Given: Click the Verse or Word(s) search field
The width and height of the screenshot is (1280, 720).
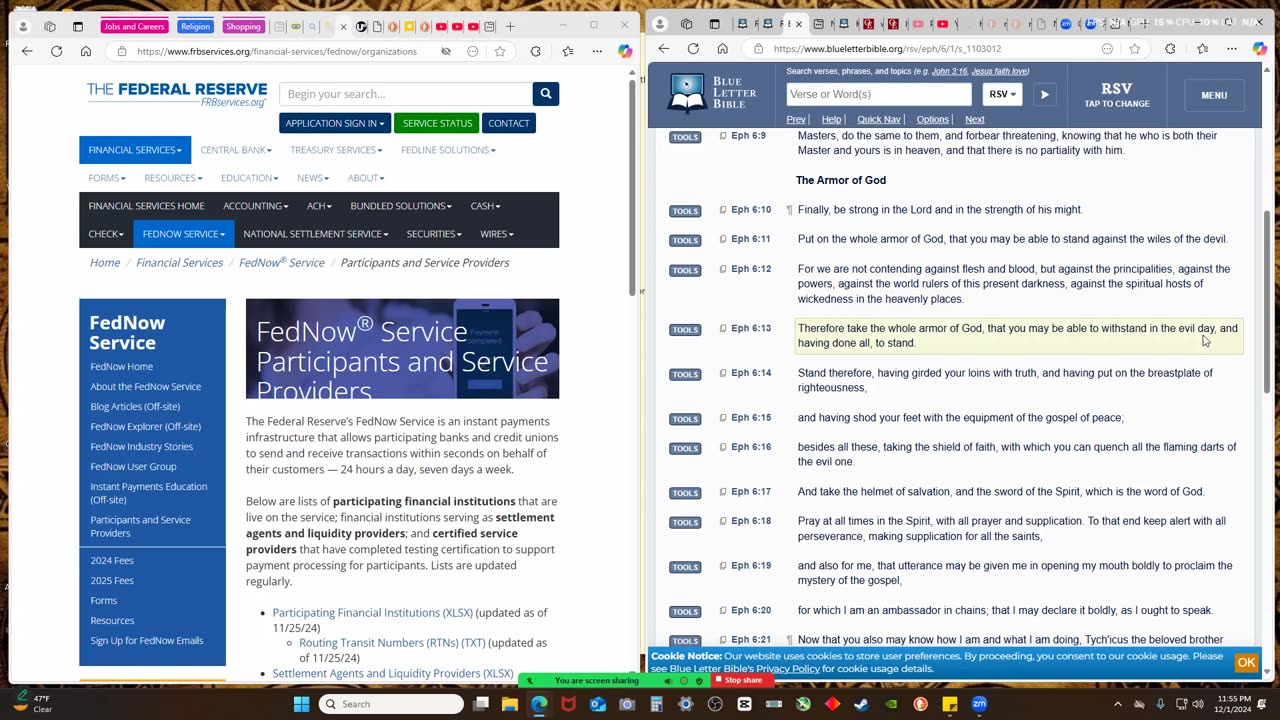Looking at the screenshot, I should tap(879, 94).
